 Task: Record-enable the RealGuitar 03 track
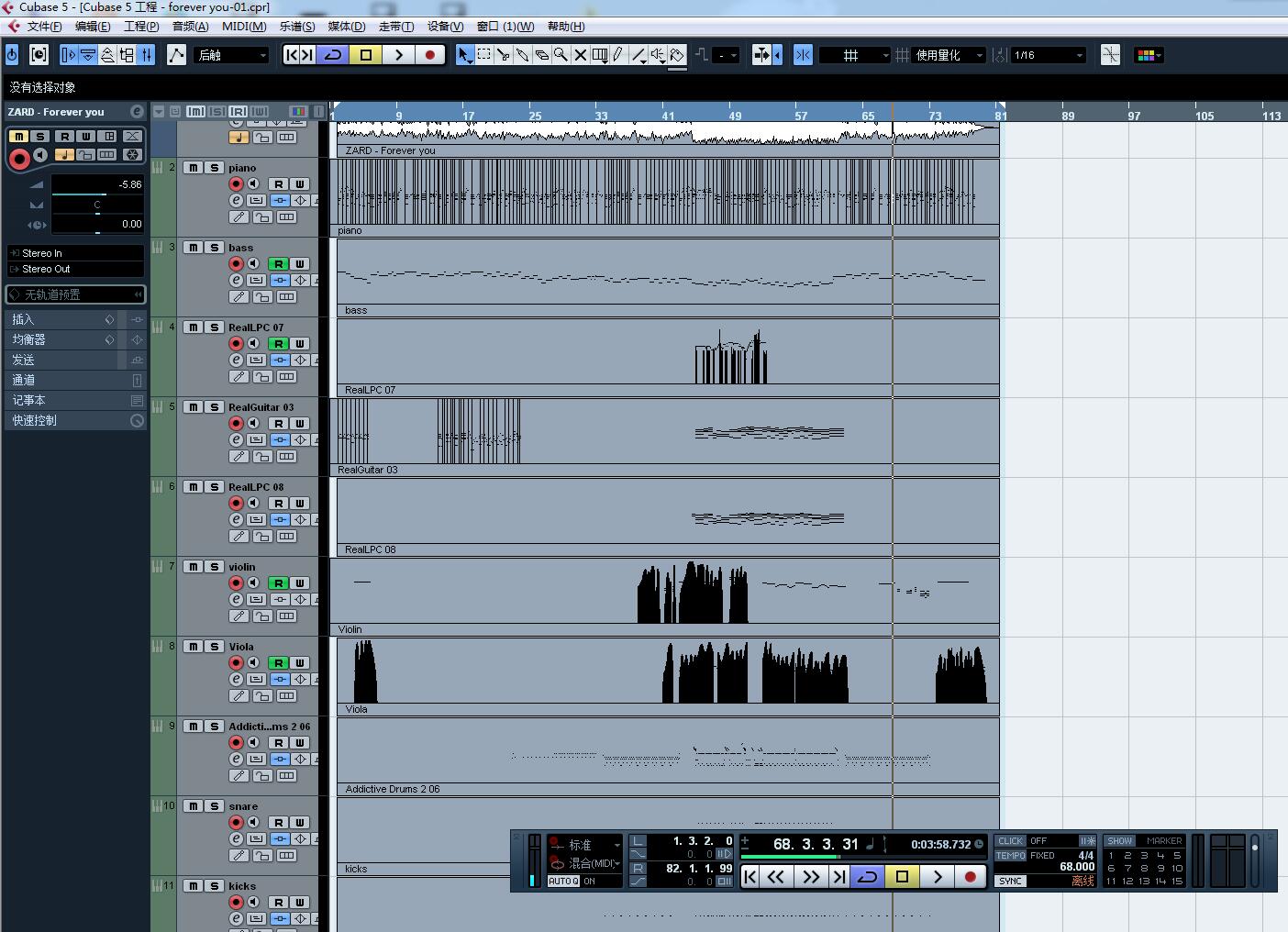tap(236, 424)
